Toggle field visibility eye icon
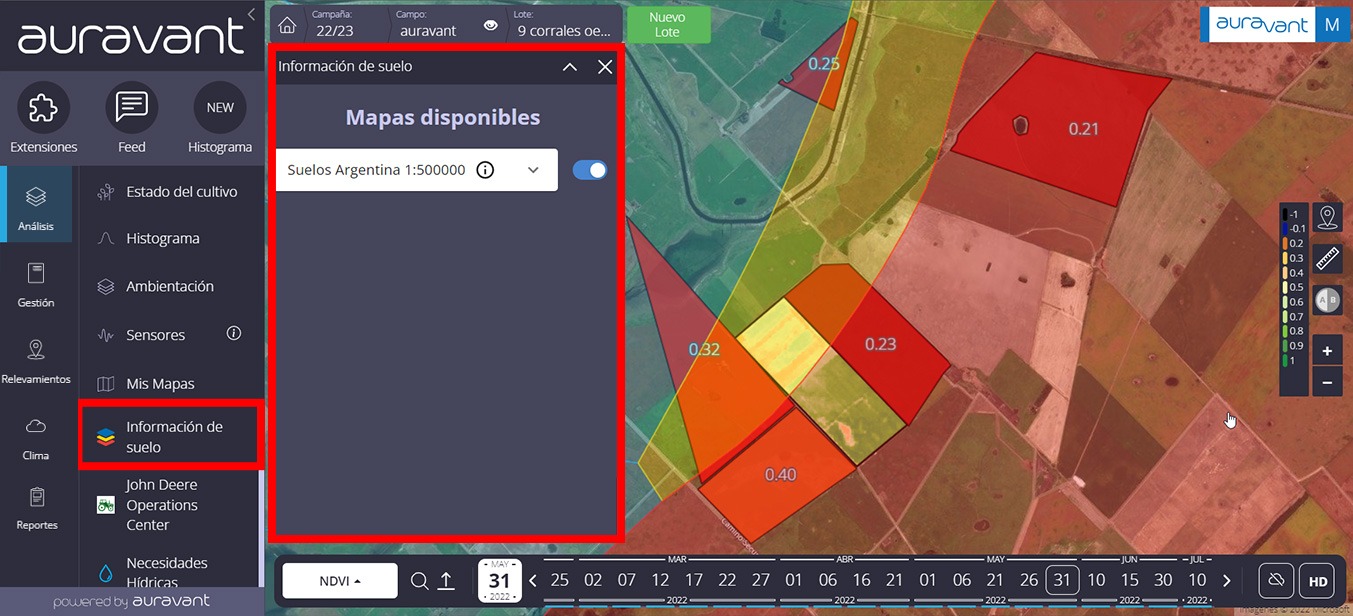The image size is (1353, 616). click(490, 26)
